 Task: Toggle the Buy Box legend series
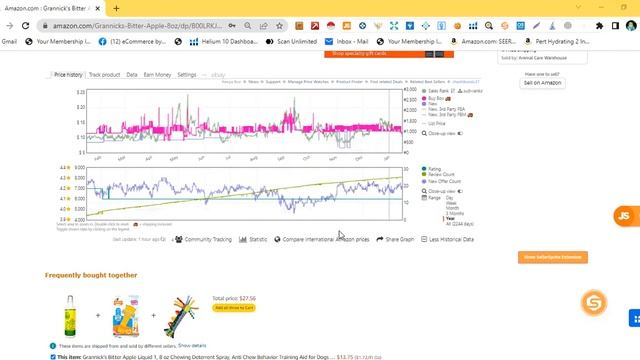tap(436, 98)
